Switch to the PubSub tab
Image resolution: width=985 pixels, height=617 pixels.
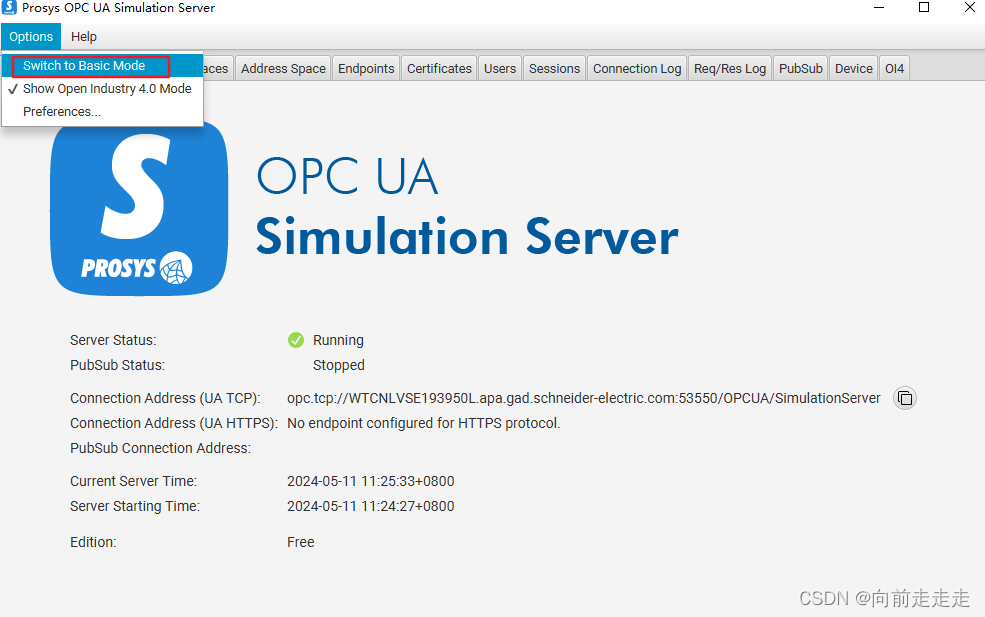point(801,68)
